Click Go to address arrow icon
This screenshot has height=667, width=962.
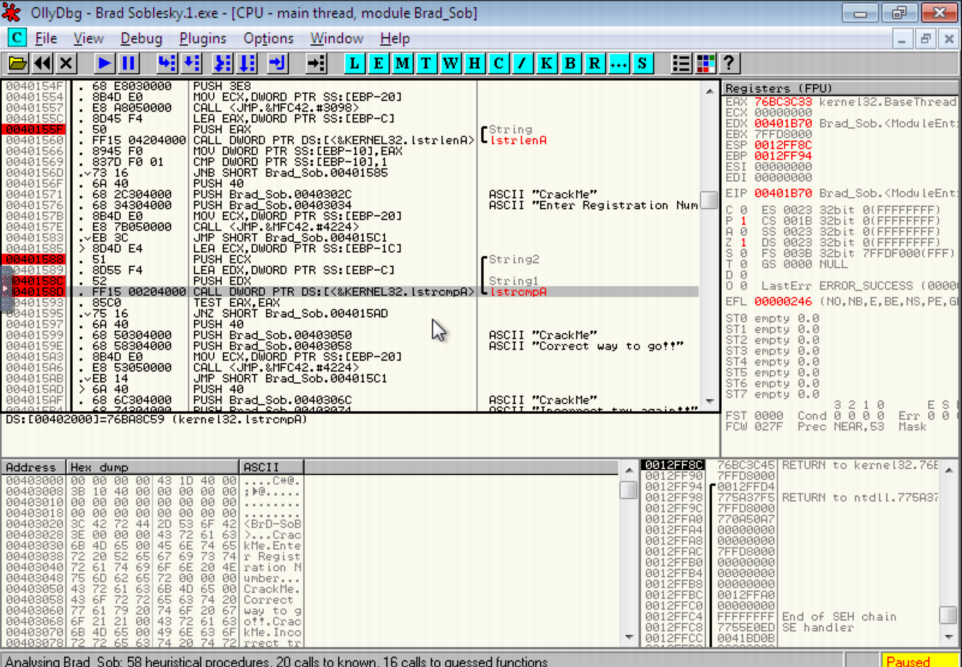pos(316,63)
